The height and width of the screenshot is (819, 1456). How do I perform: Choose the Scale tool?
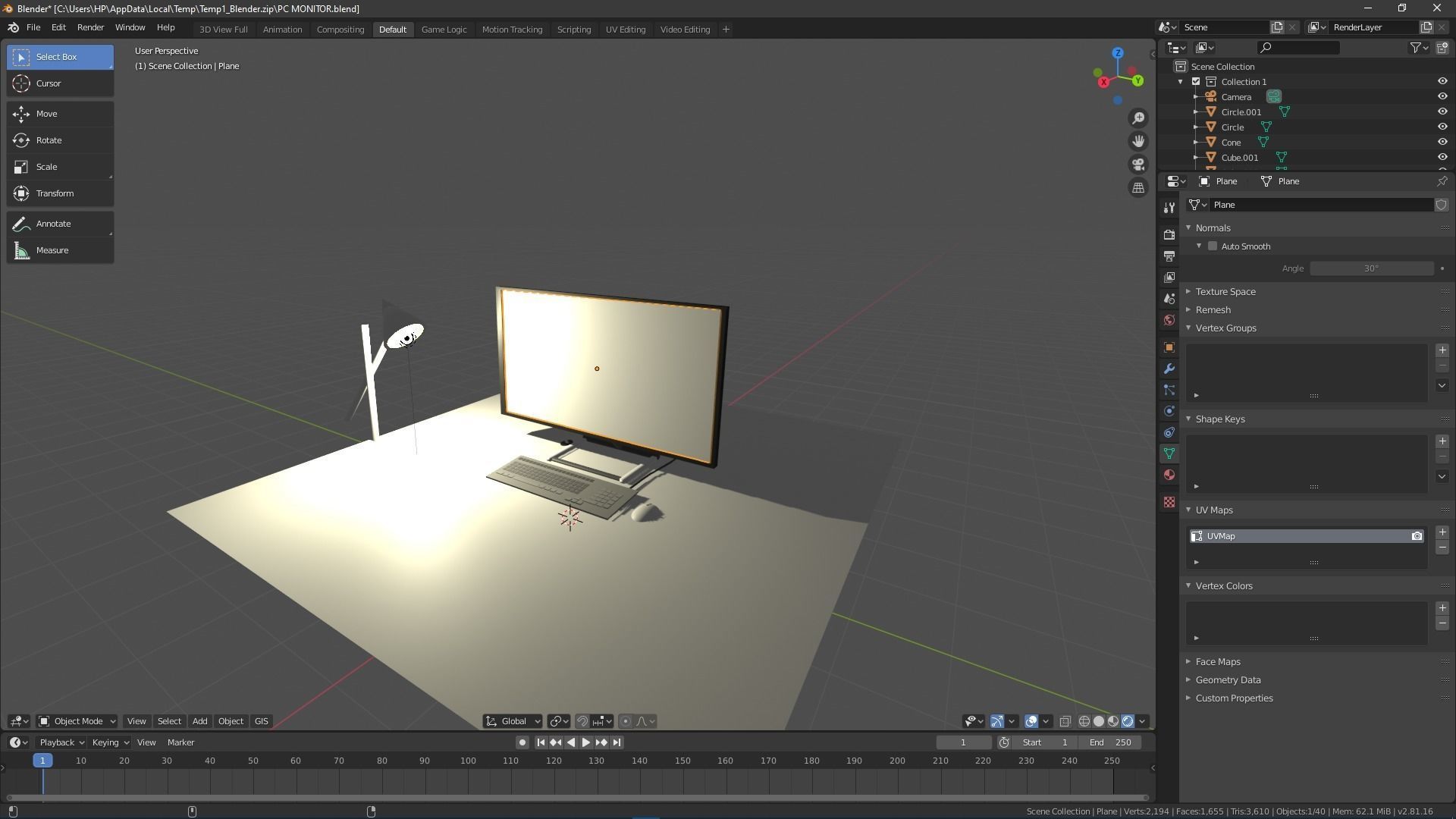61,167
